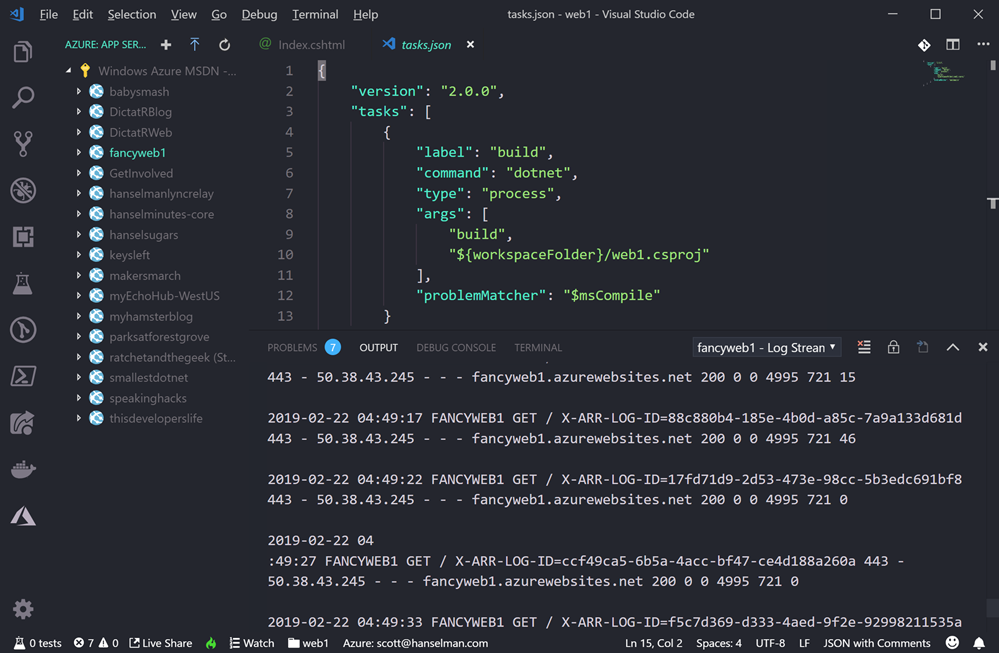The image size is (999, 653).
Task: Collapse the Windows Azure MSDN subscription node
Action: [68, 71]
